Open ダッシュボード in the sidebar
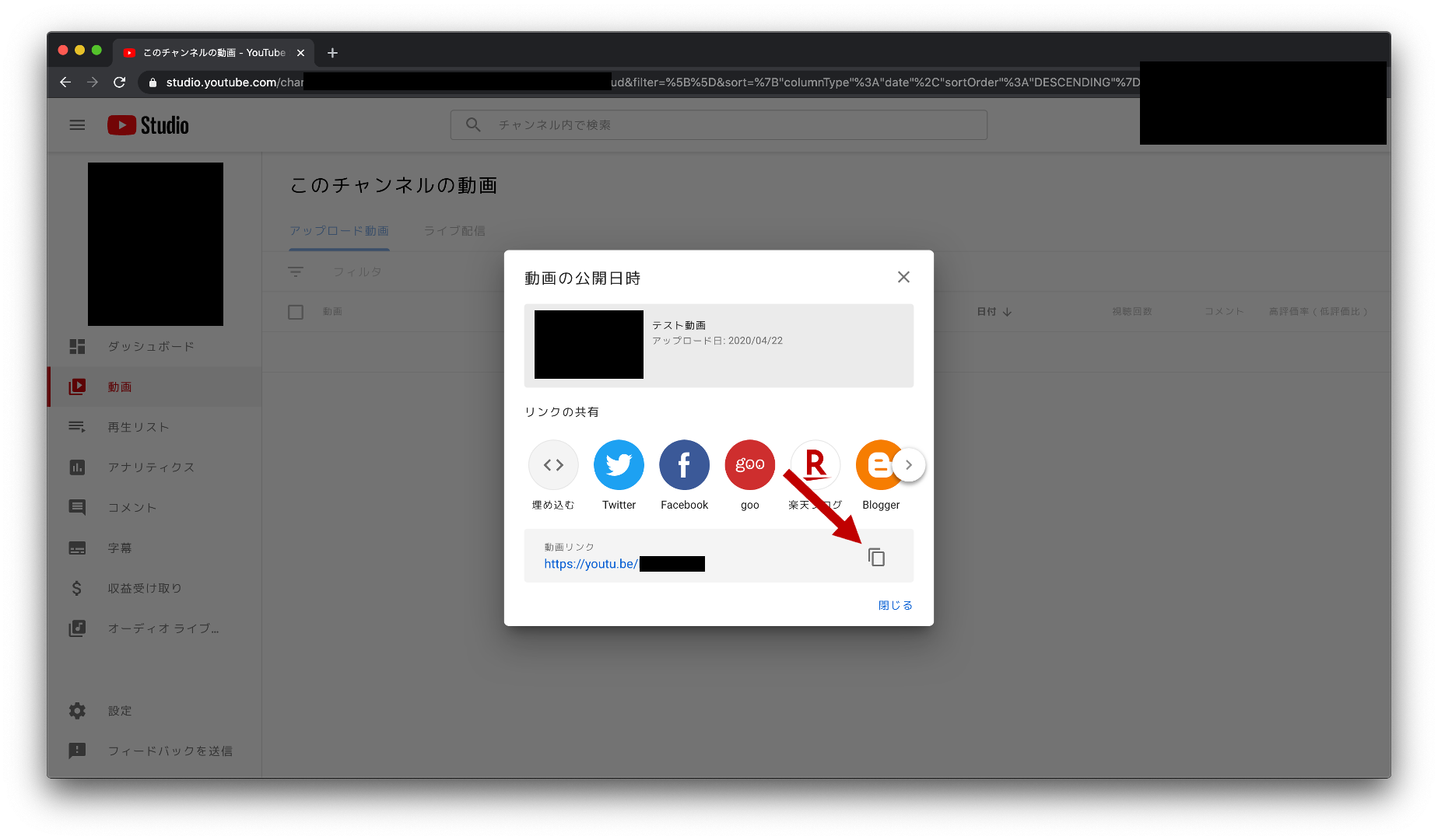Screen dimensions: 1438x840 [154, 346]
